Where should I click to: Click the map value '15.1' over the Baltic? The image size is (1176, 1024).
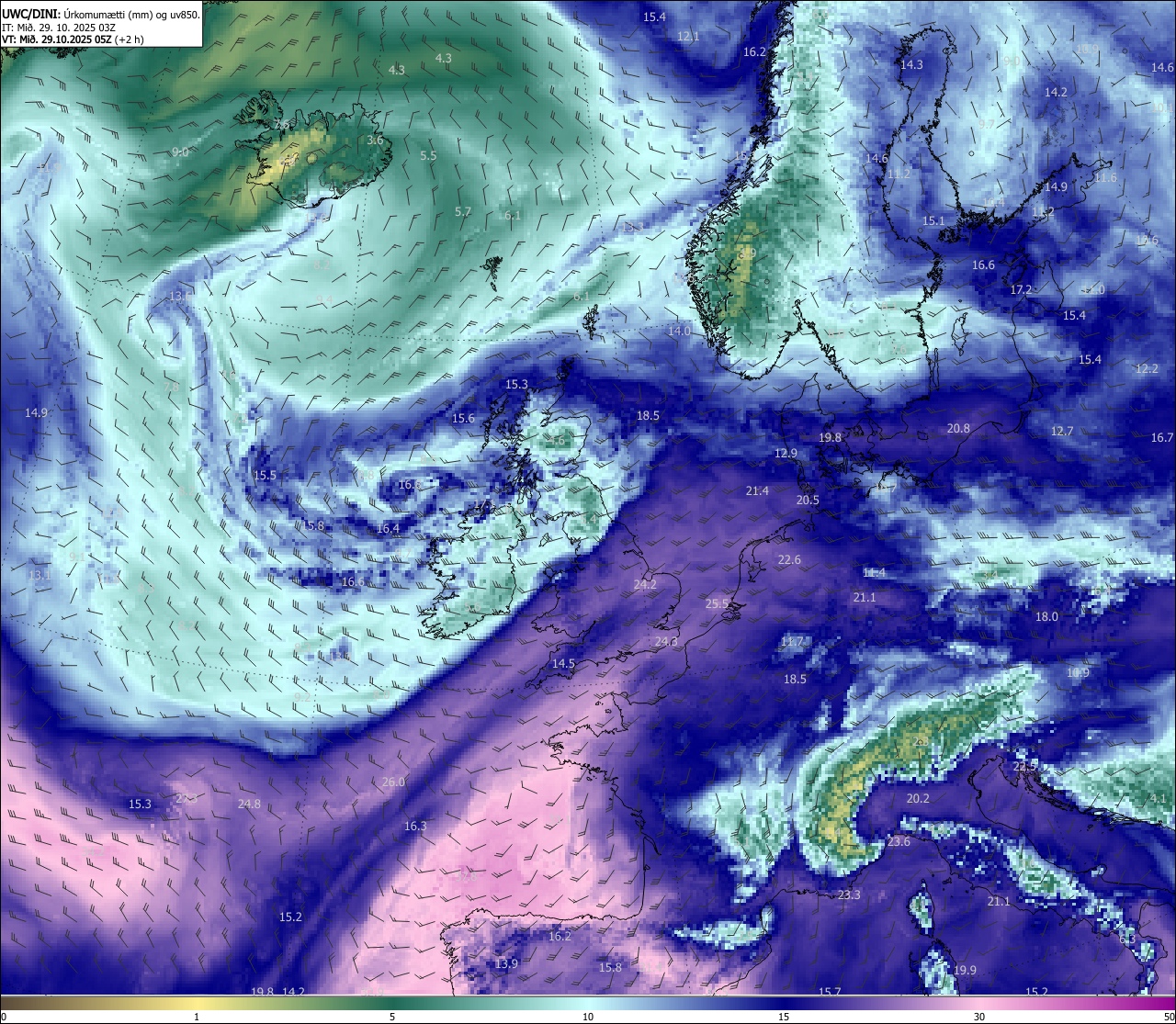933,221
